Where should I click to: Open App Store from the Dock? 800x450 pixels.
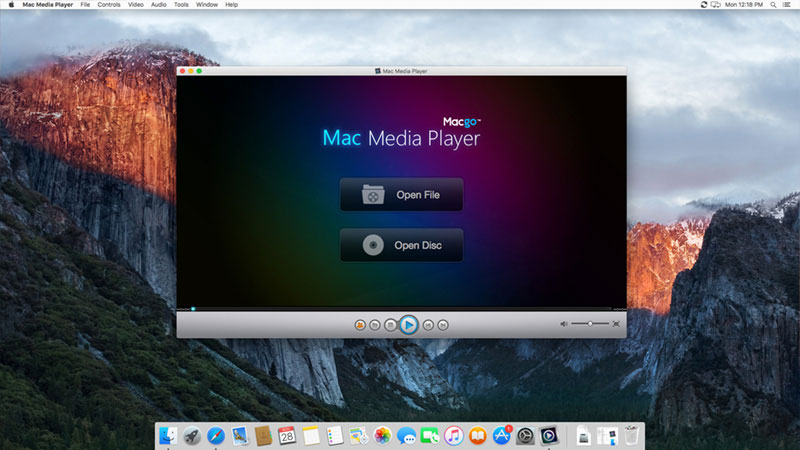click(x=502, y=436)
